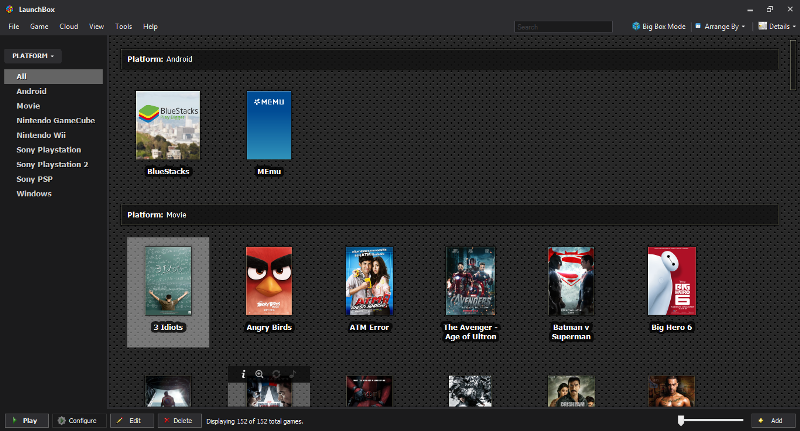This screenshot has height=431, width=800.
Task: Select Sony PSP in sidebar
Action: (34, 180)
